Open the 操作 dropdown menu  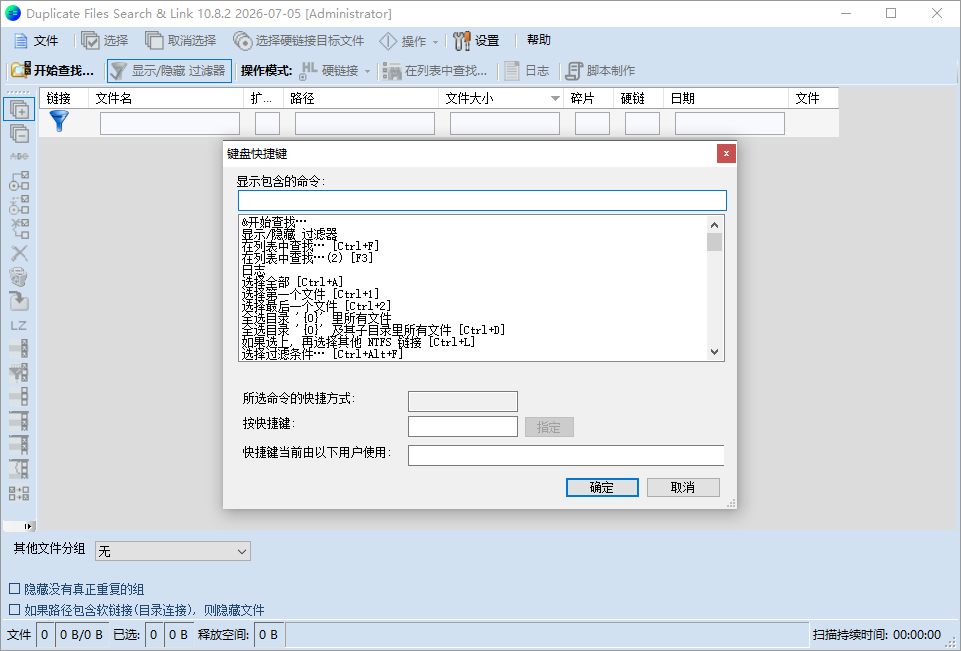409,41
